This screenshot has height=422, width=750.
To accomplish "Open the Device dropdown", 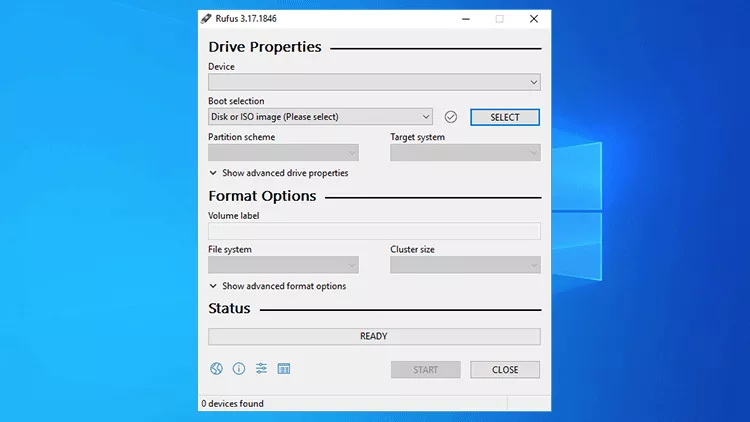I will point(374,82).
